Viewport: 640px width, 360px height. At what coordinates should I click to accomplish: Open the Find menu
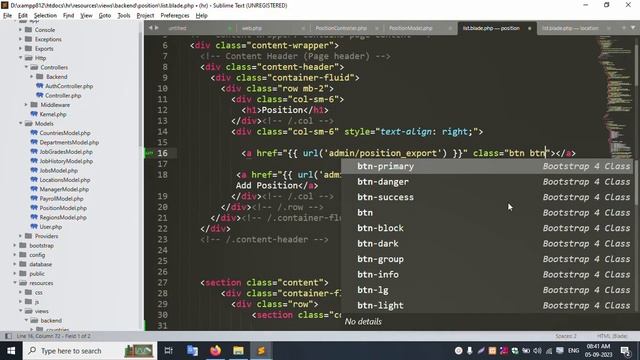[x=68, y=16]
